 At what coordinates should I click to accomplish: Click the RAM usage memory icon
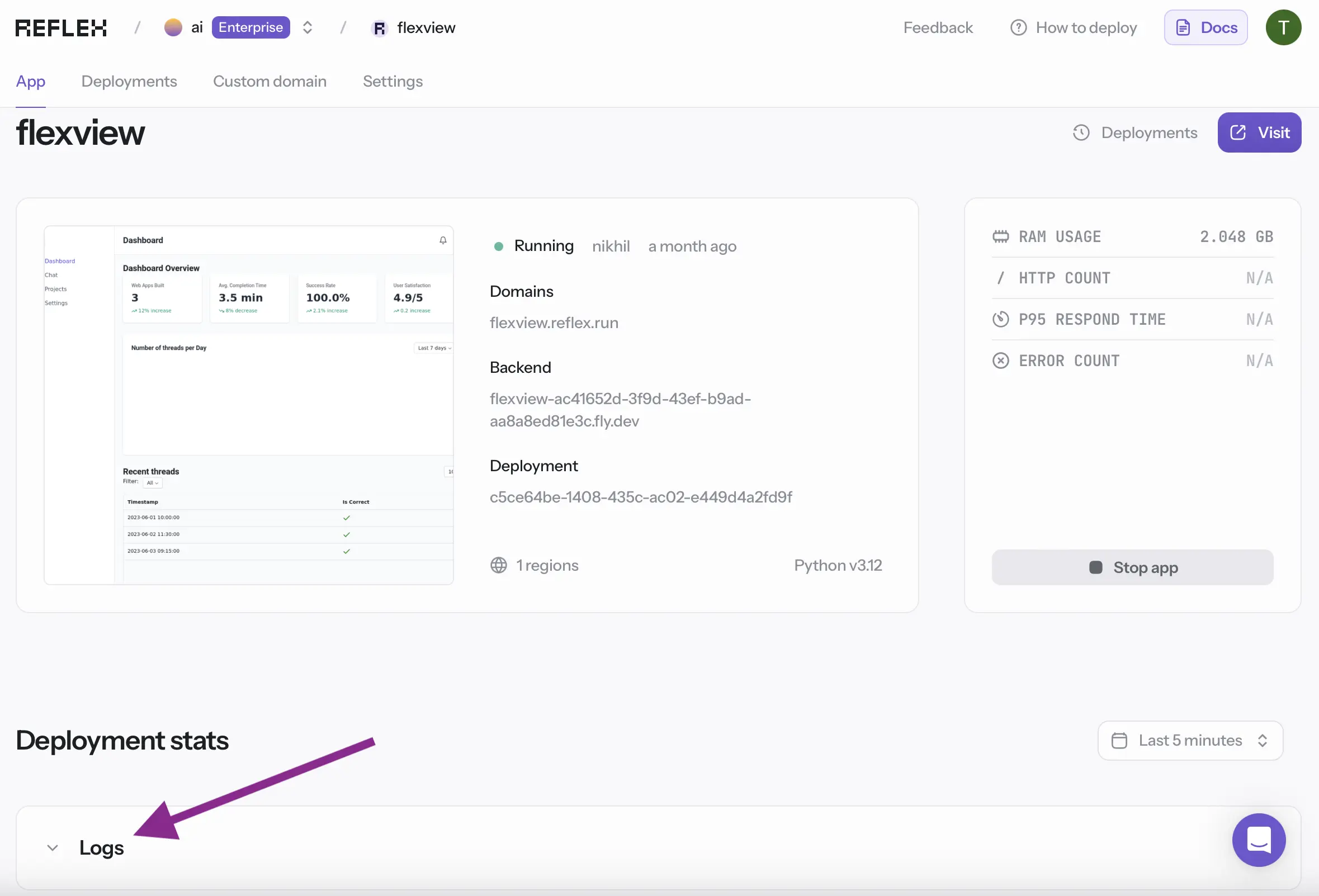point(1000,236)
